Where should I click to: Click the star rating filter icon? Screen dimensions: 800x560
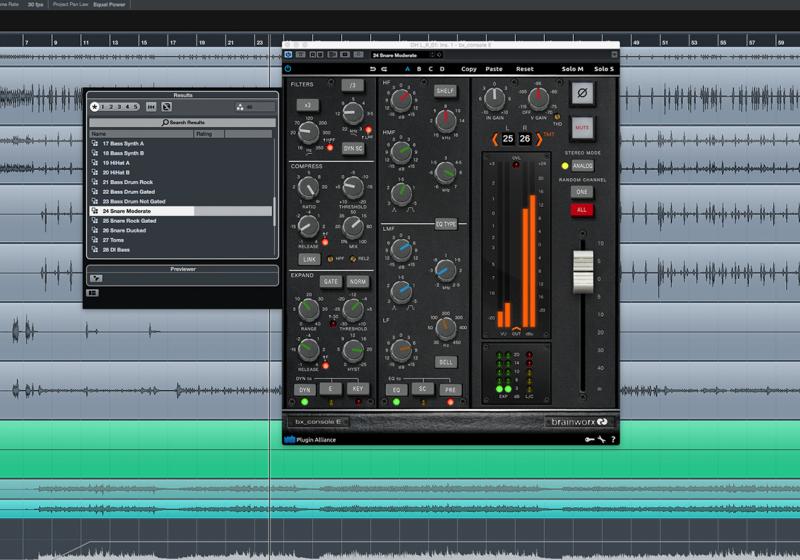point(95,107)
